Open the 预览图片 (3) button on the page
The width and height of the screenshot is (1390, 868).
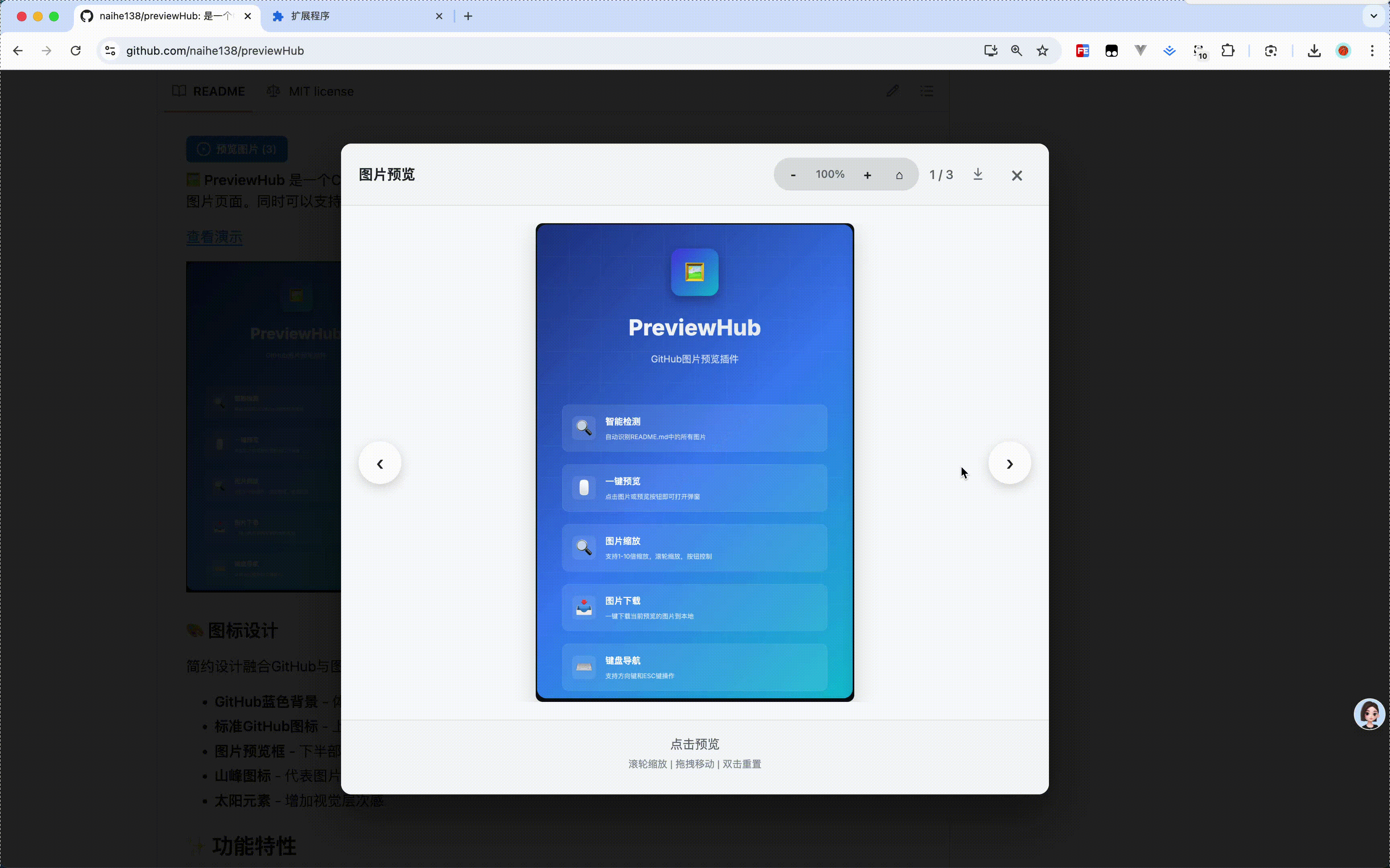click(x=236, y=149)
